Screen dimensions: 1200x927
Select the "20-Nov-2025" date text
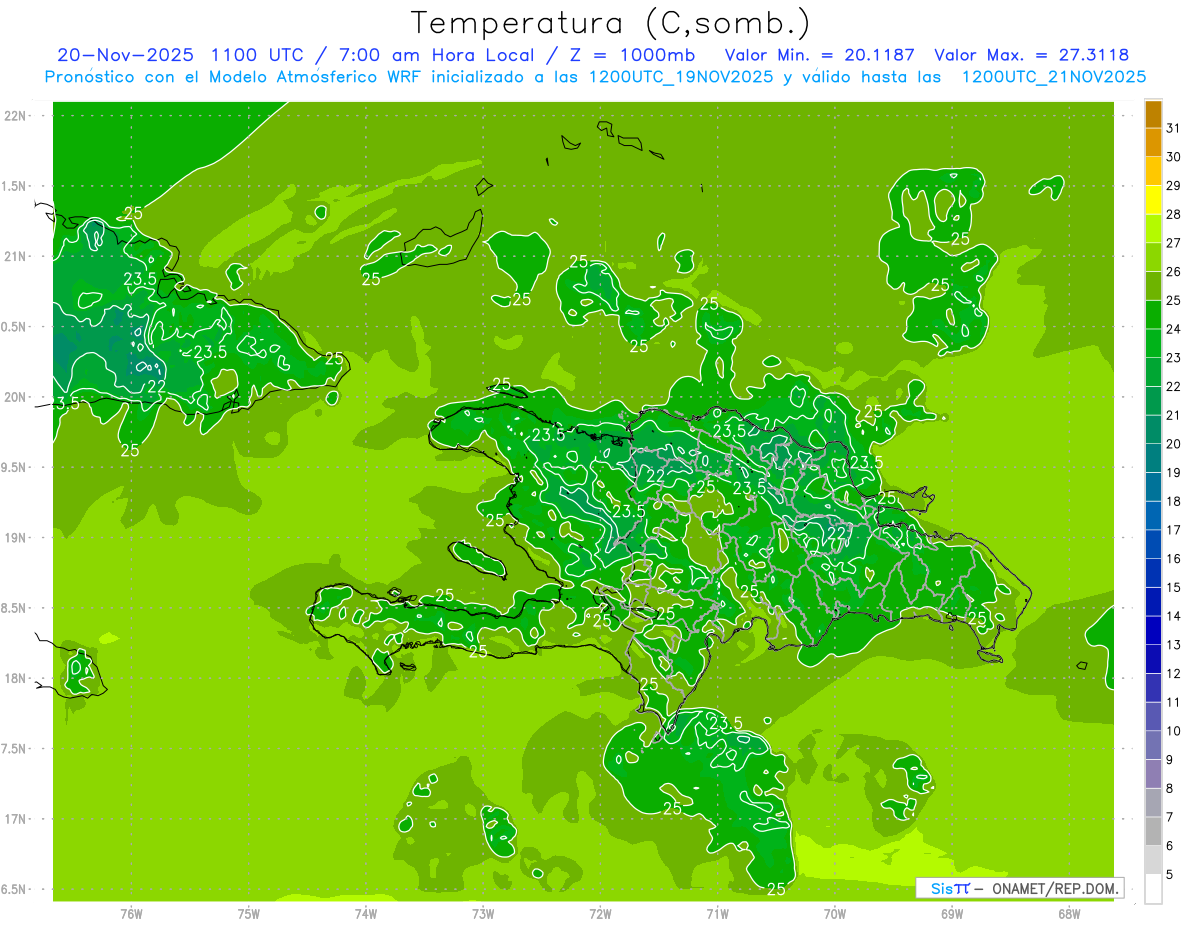[x=125, y=55]
